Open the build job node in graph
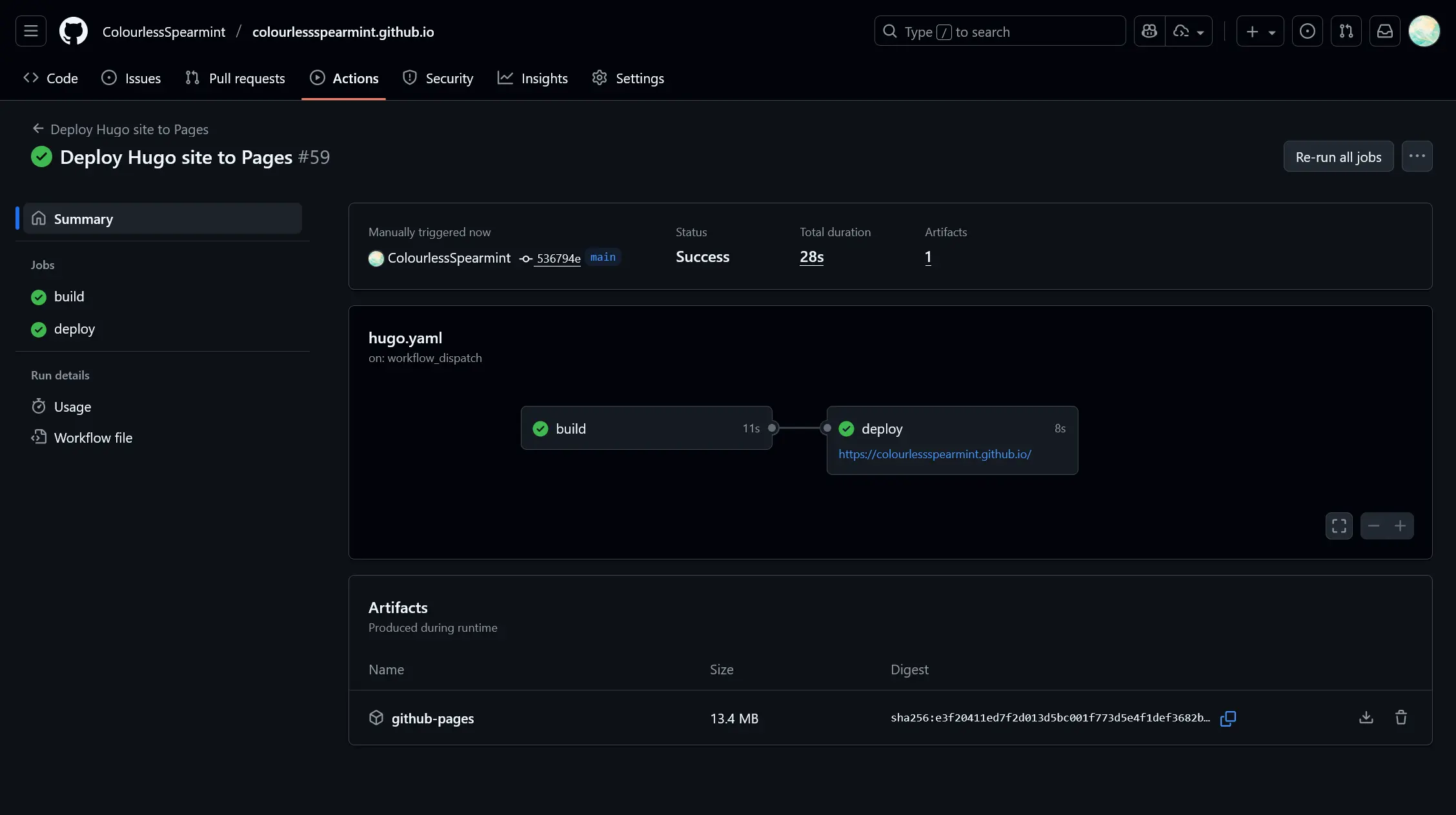Screen dimensions: 1456x815 (646, 428)
